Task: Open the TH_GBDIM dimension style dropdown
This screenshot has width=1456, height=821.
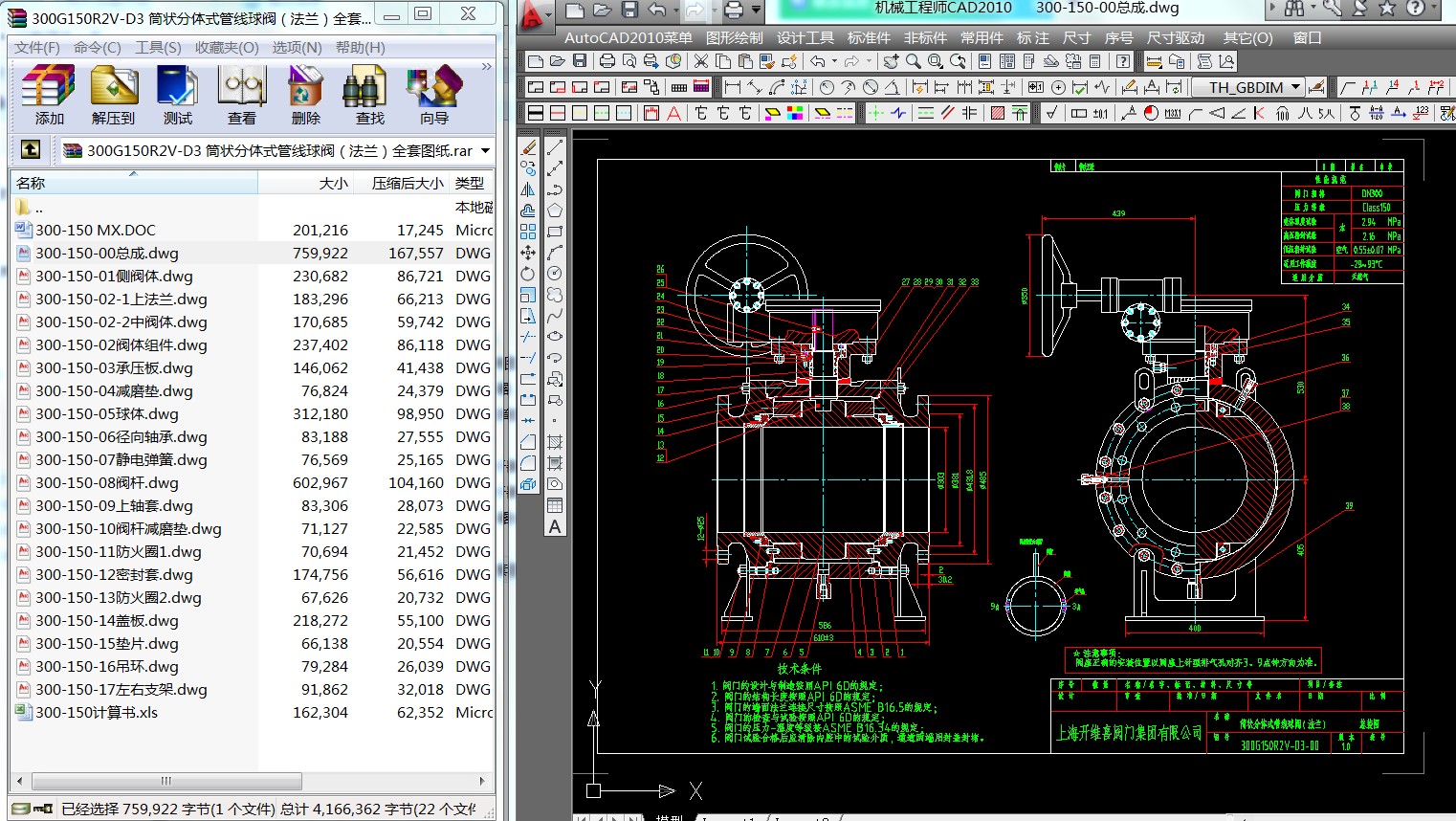Action: tap(1296, 87)
